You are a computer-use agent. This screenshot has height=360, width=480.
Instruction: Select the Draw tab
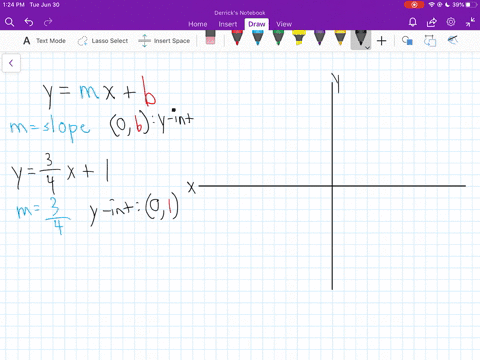point(257,24)
